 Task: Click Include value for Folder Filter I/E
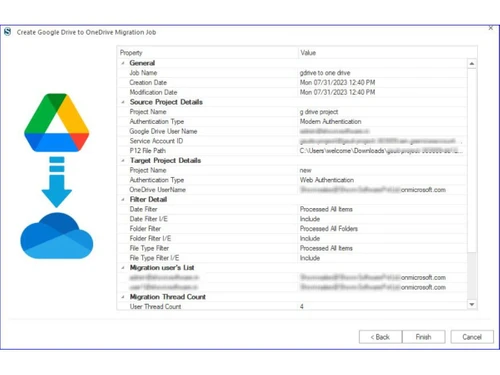(310, 238)
